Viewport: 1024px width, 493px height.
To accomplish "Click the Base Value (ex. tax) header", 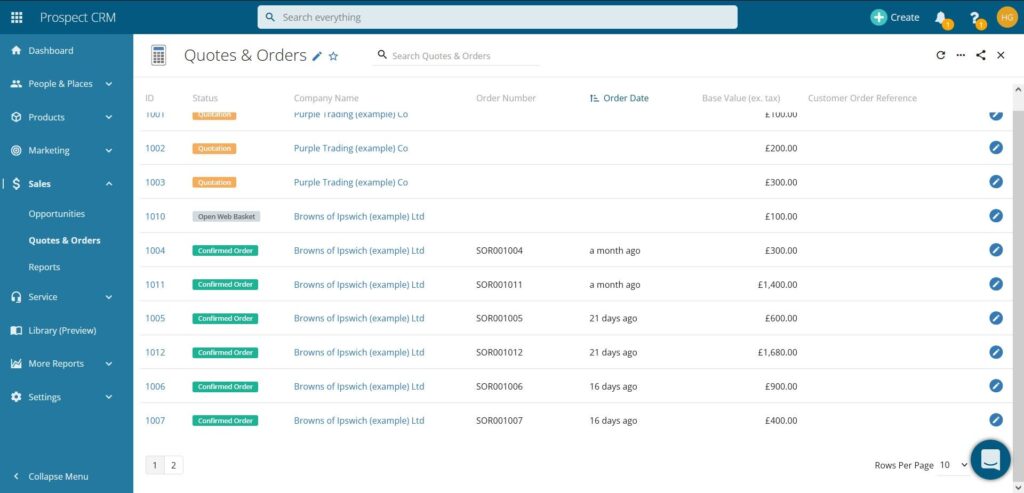I will (741, 99).
